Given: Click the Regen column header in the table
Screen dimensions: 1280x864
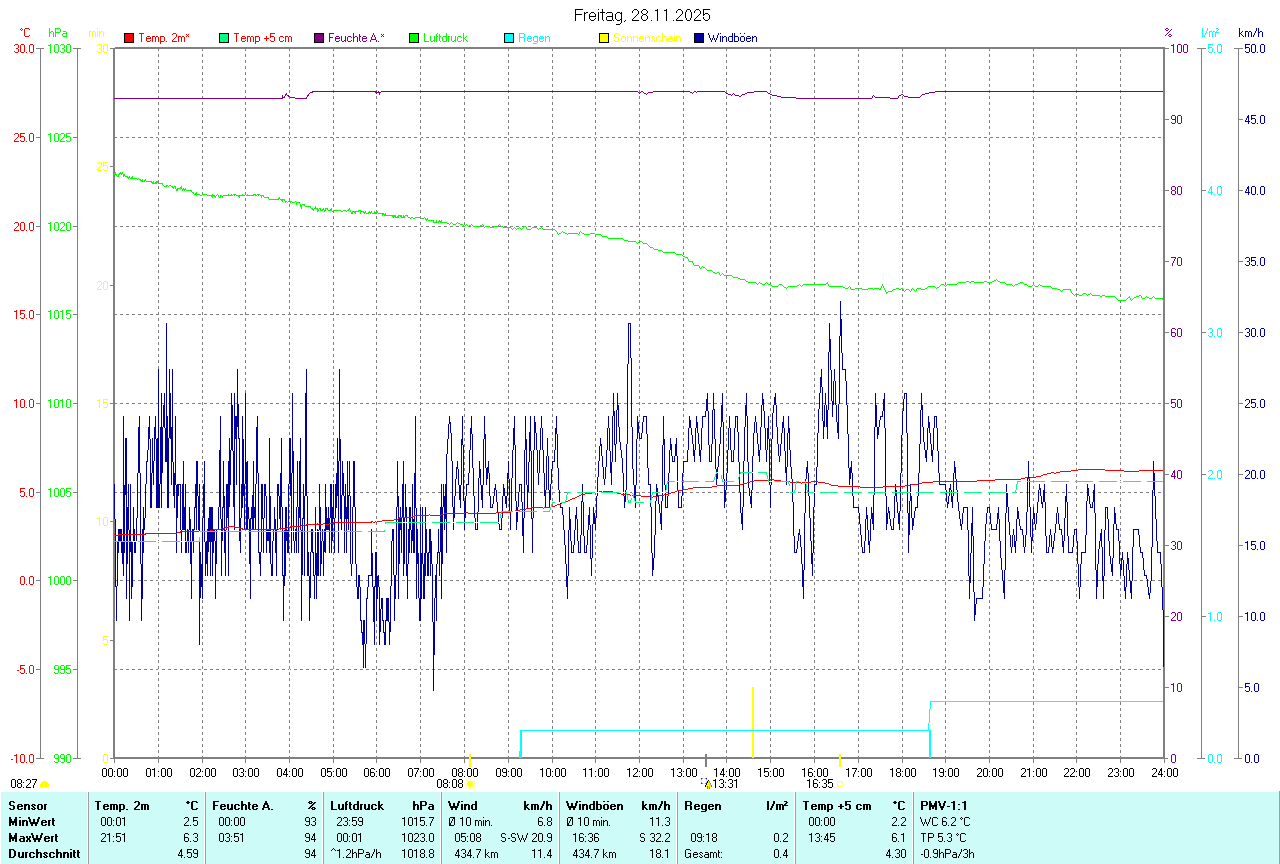Looking at the screenshot, I should click(x=702, y=805).
